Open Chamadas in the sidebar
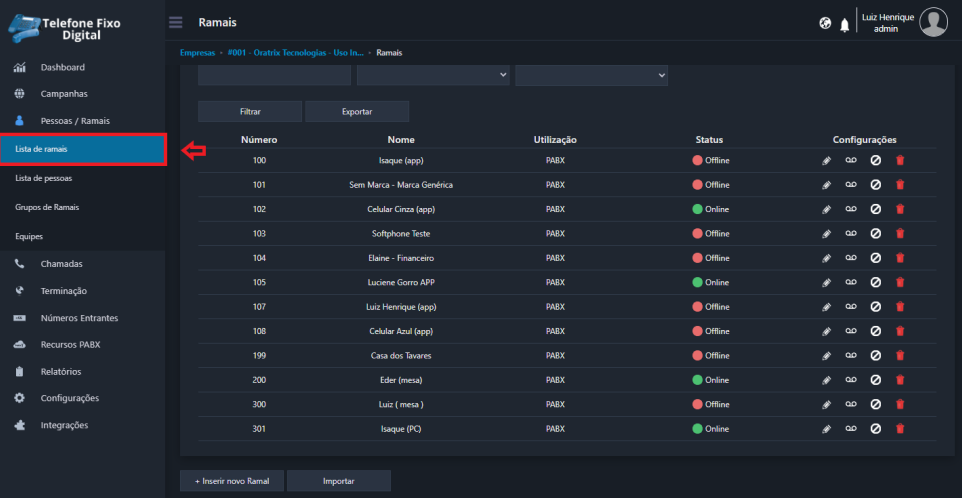Viewport: 962px width, 498px height. coord(62,264)
